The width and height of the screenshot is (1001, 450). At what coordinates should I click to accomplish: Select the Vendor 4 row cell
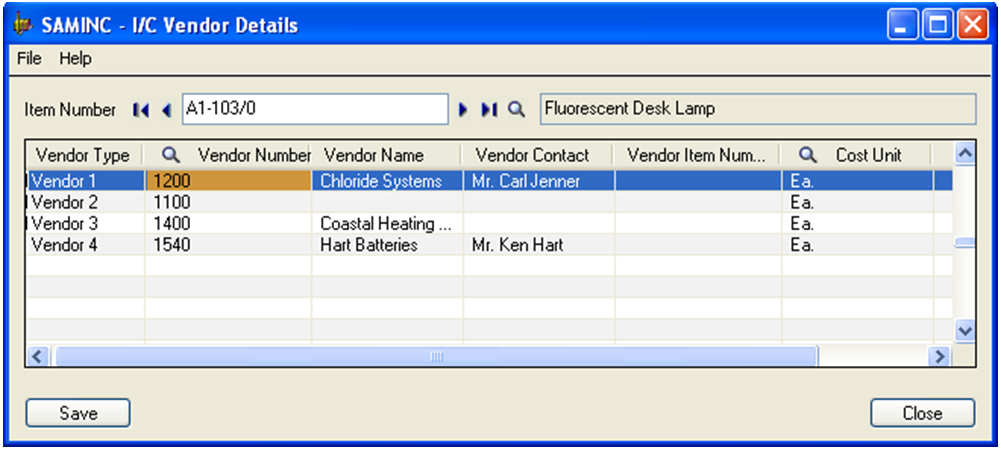tap(85, 245)
